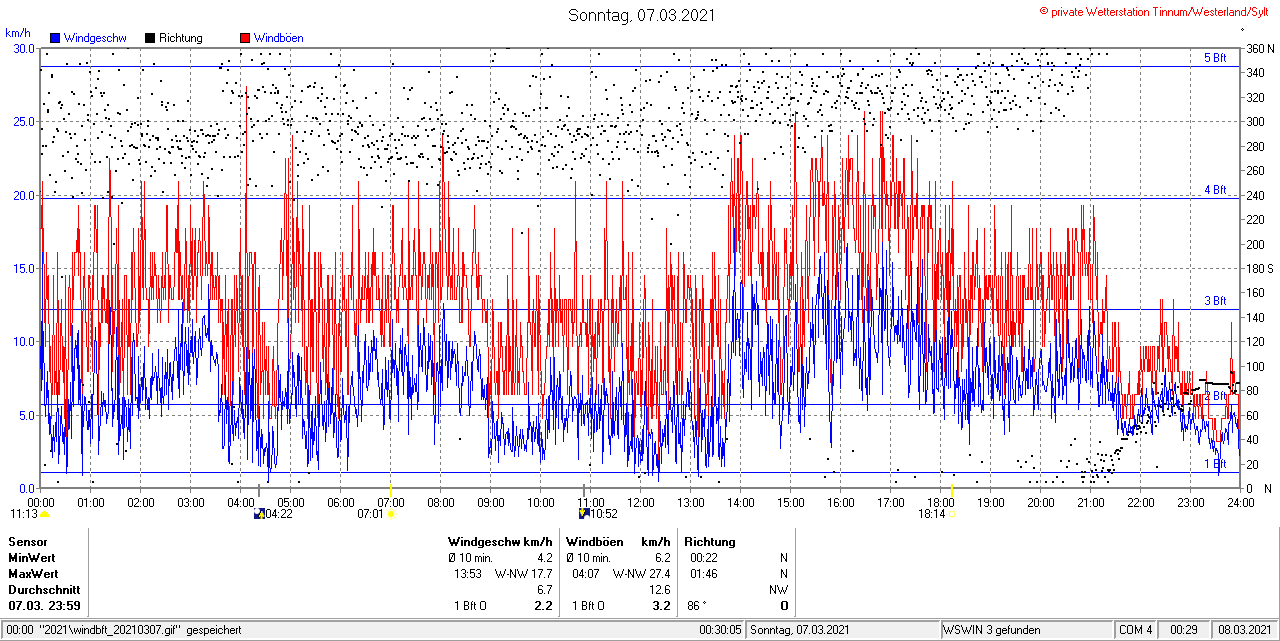Screen dimensions: 1280x641
Task: Click the yellow icon beside 11:13
Action: click(44, 514)
